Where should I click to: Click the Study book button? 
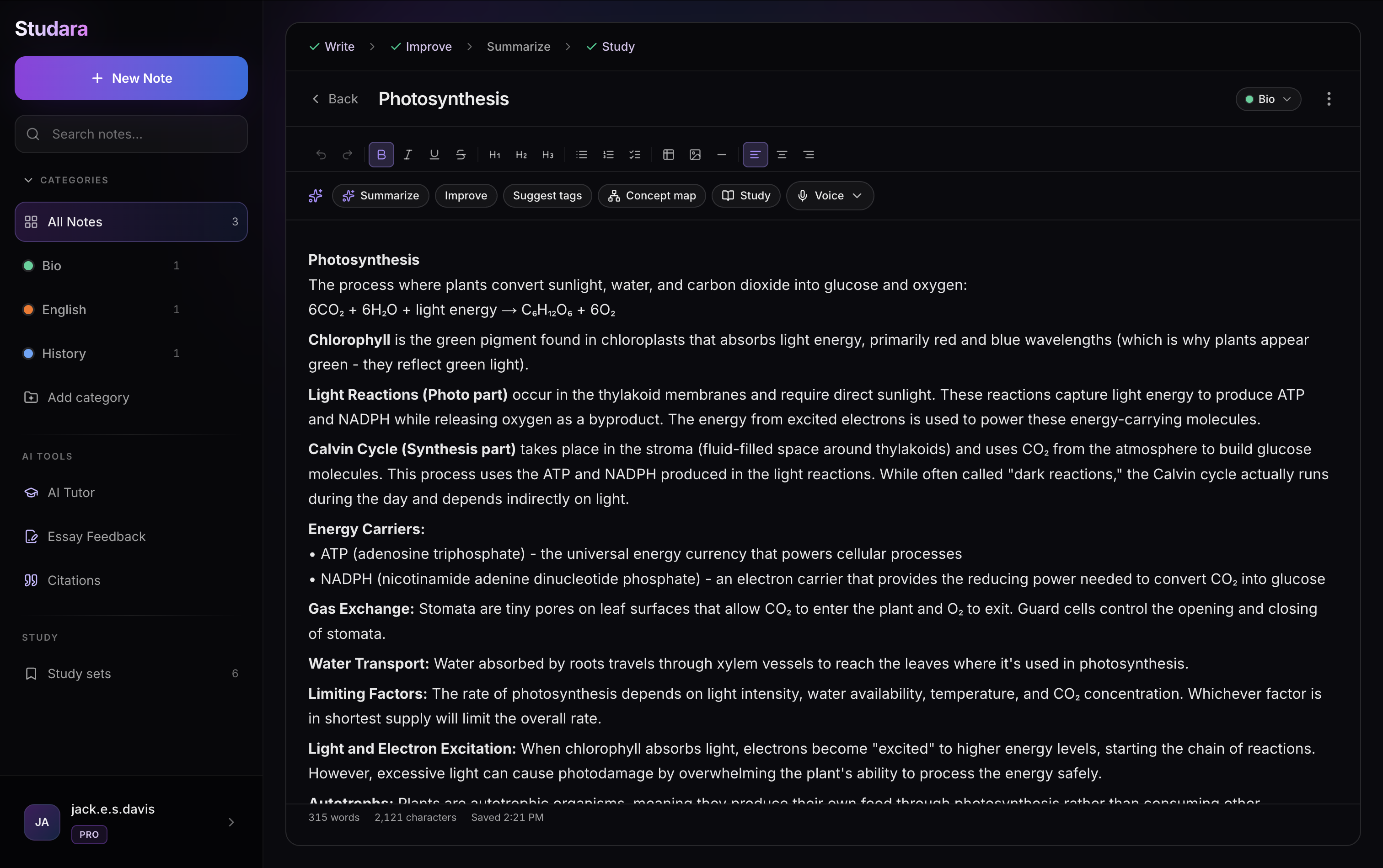tap(746, 196)
